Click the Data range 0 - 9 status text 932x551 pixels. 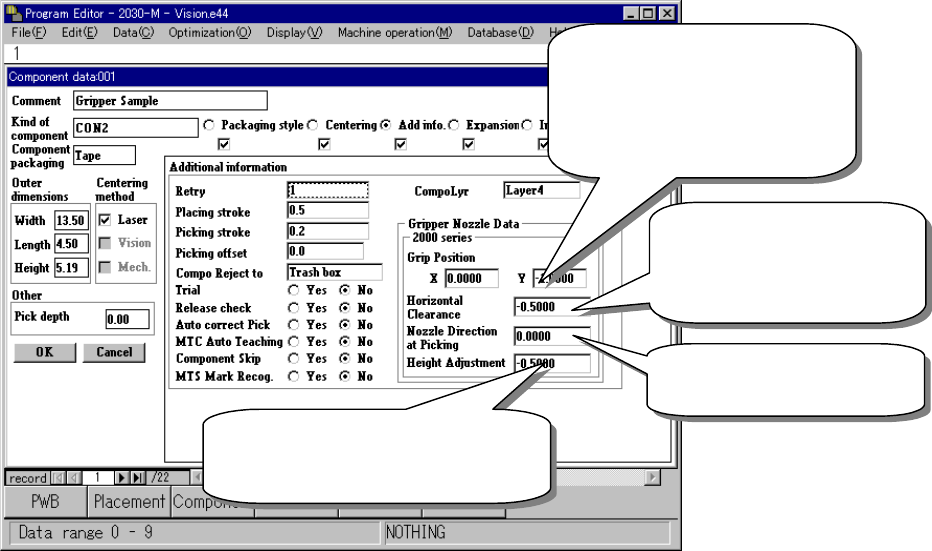(x=85, y=533)
